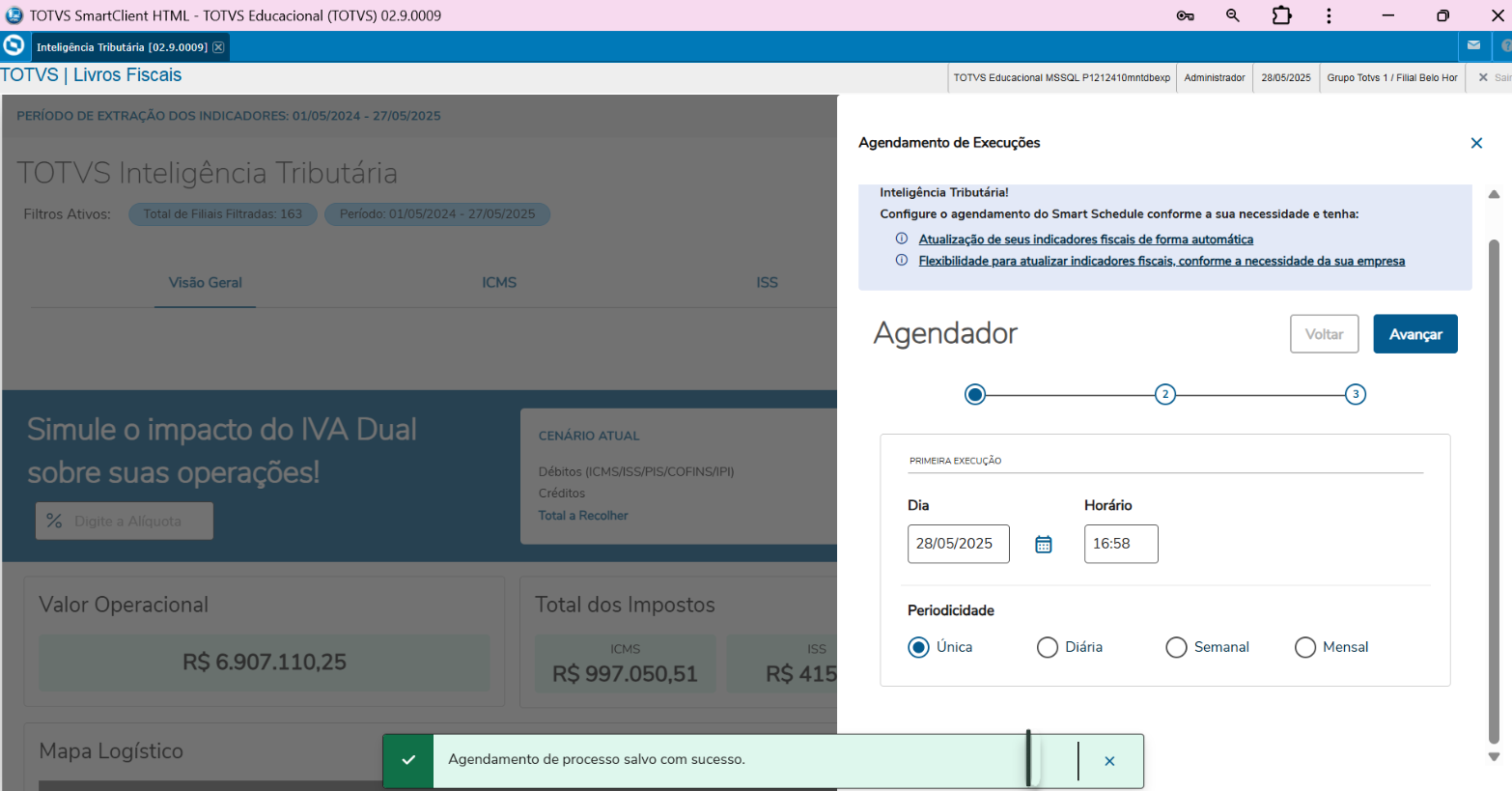This screenshot has height=791, width=1512.
Task: Open the three-dot browser menu
Action: (x=1330, y=15)
